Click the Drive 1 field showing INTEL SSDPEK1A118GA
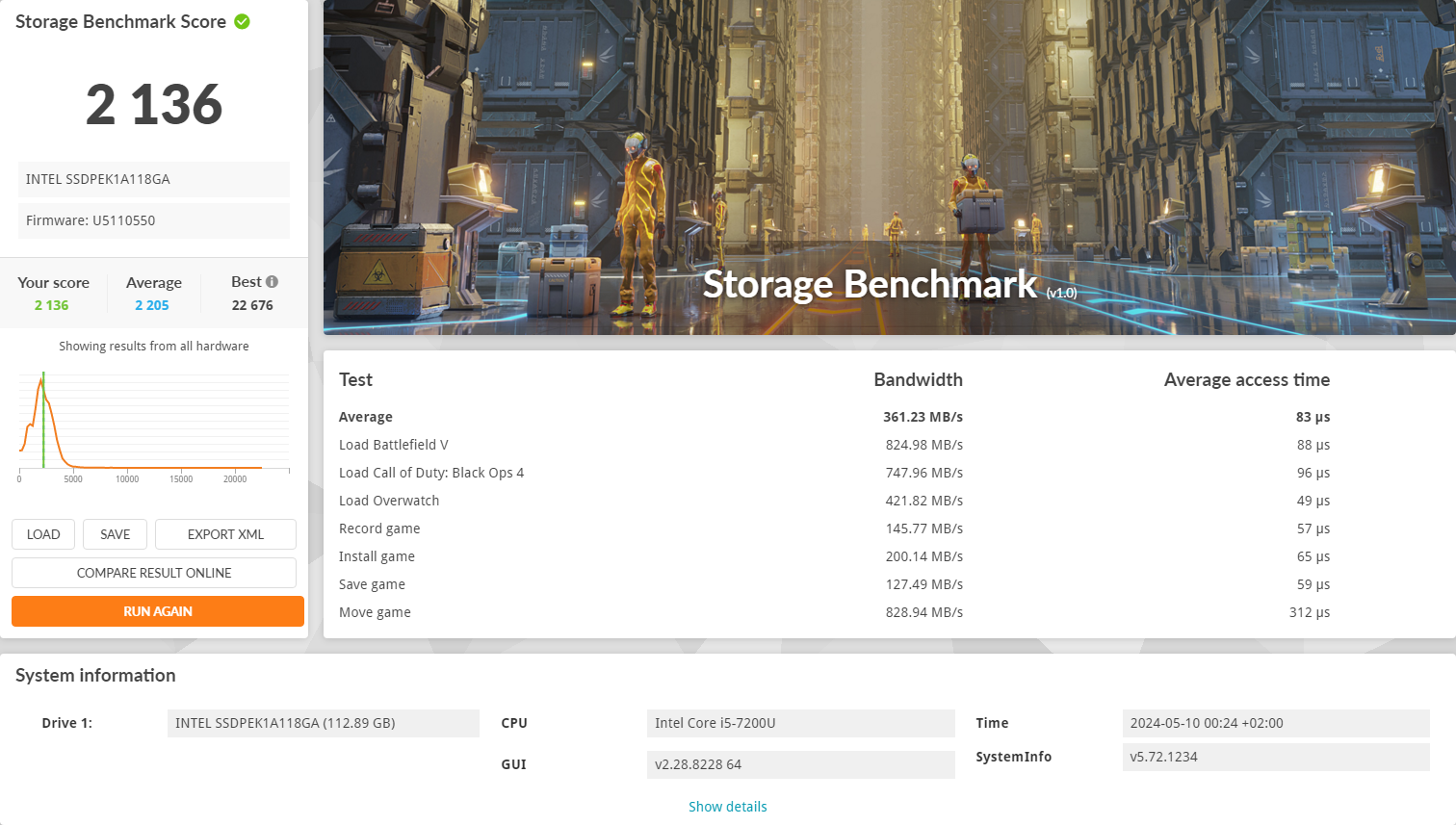 click(x=323, y=723)
